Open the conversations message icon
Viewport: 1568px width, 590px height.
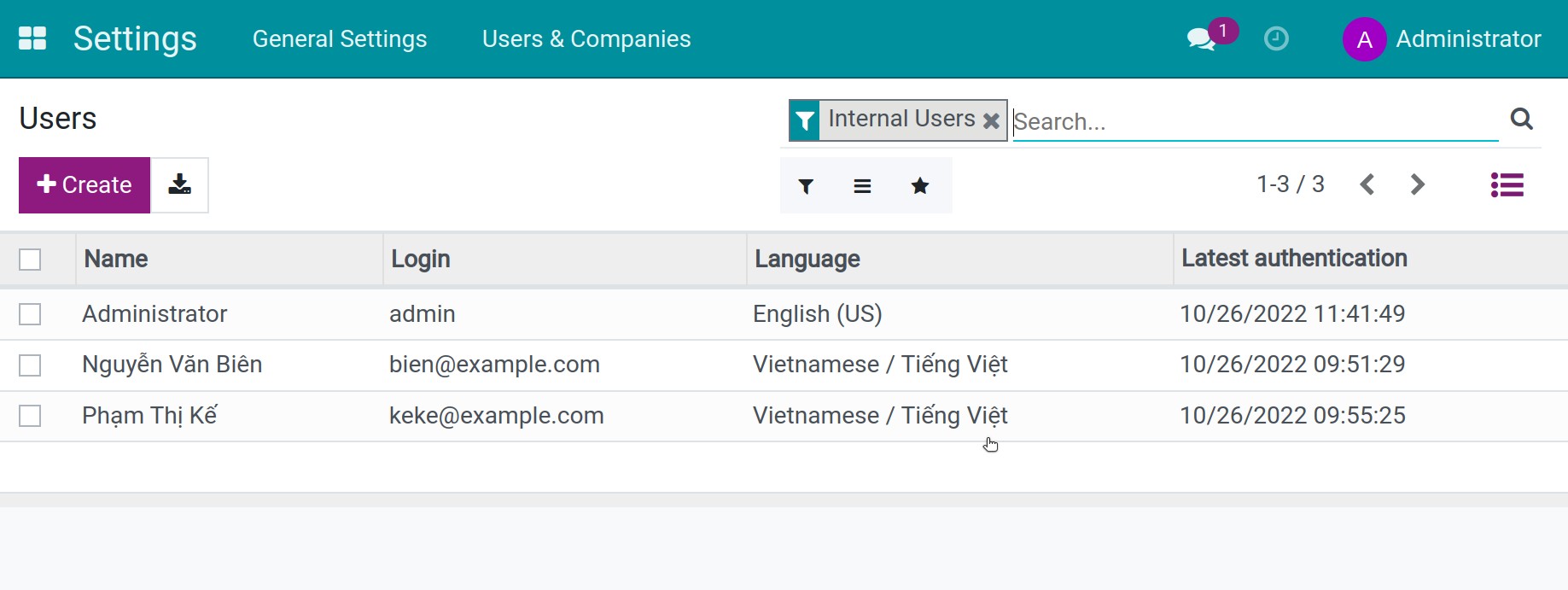coord(1201,39)
